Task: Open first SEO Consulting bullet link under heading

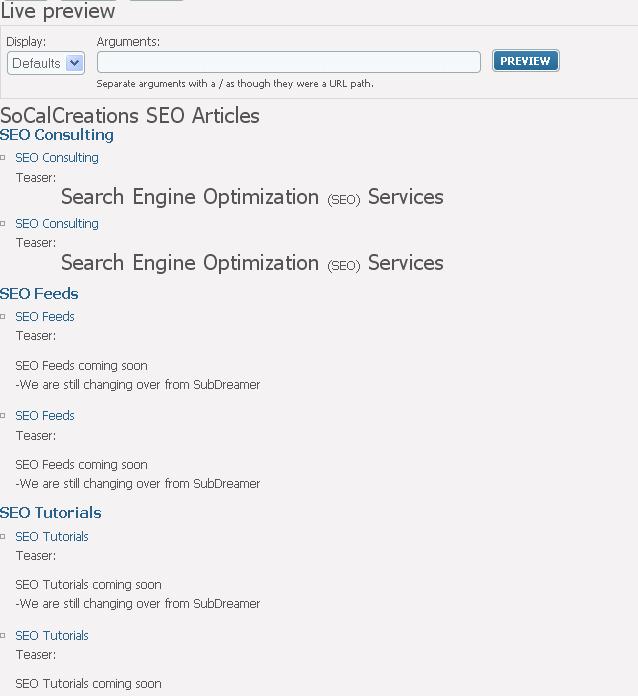Action: click(57, 158)
